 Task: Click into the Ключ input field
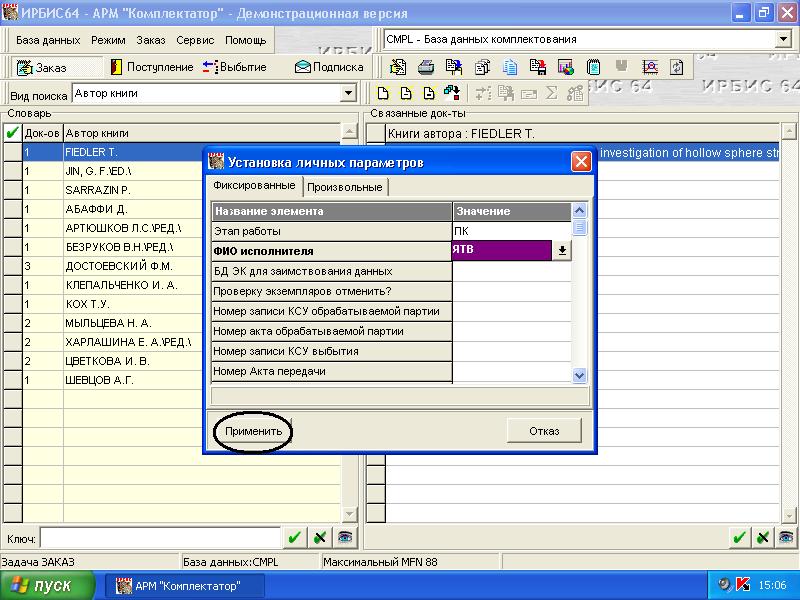[160, 538]
